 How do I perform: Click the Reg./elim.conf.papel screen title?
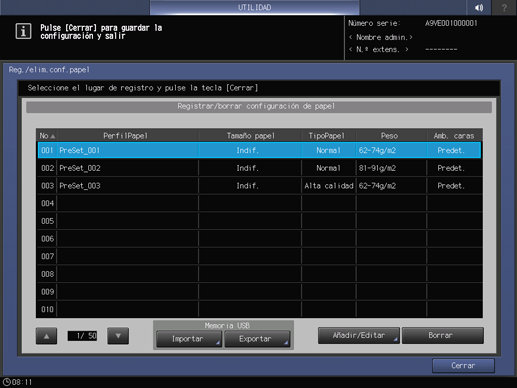point(49,70)
